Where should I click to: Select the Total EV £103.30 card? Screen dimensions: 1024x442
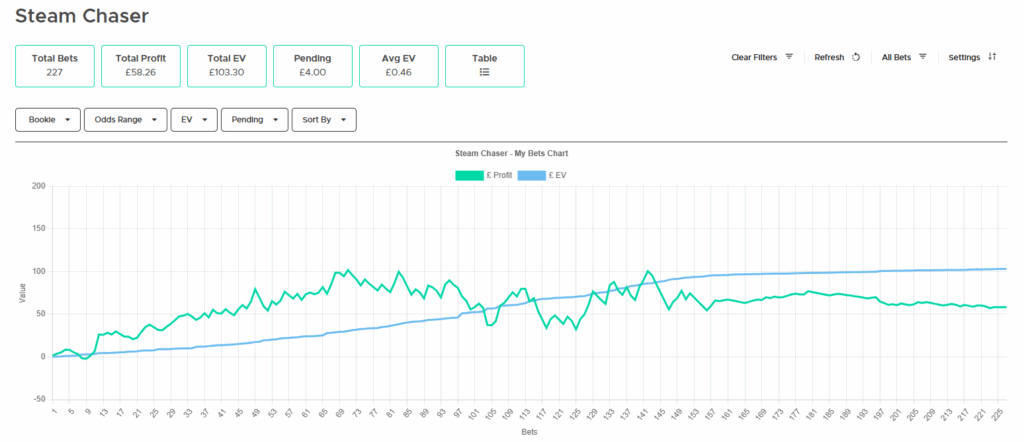(x=227, y=66)
